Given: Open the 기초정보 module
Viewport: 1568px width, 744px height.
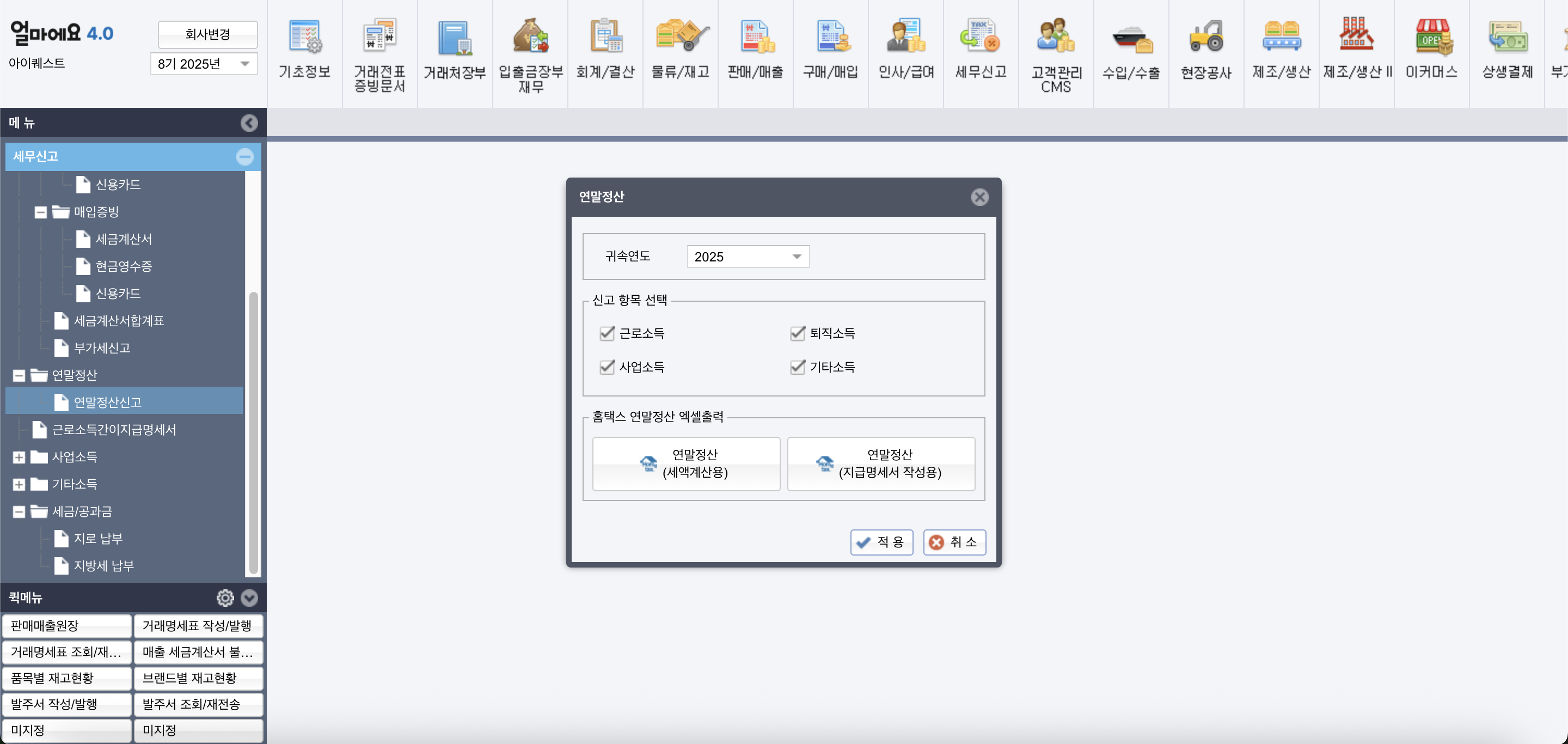Looking at the screenshot, I should point(304,52).
